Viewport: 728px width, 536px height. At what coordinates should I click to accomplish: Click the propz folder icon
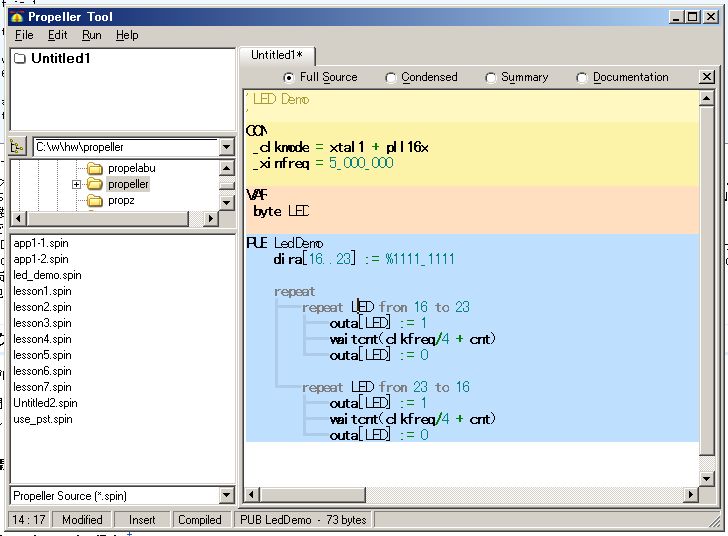pyautogui.click(x=95, y=200)
